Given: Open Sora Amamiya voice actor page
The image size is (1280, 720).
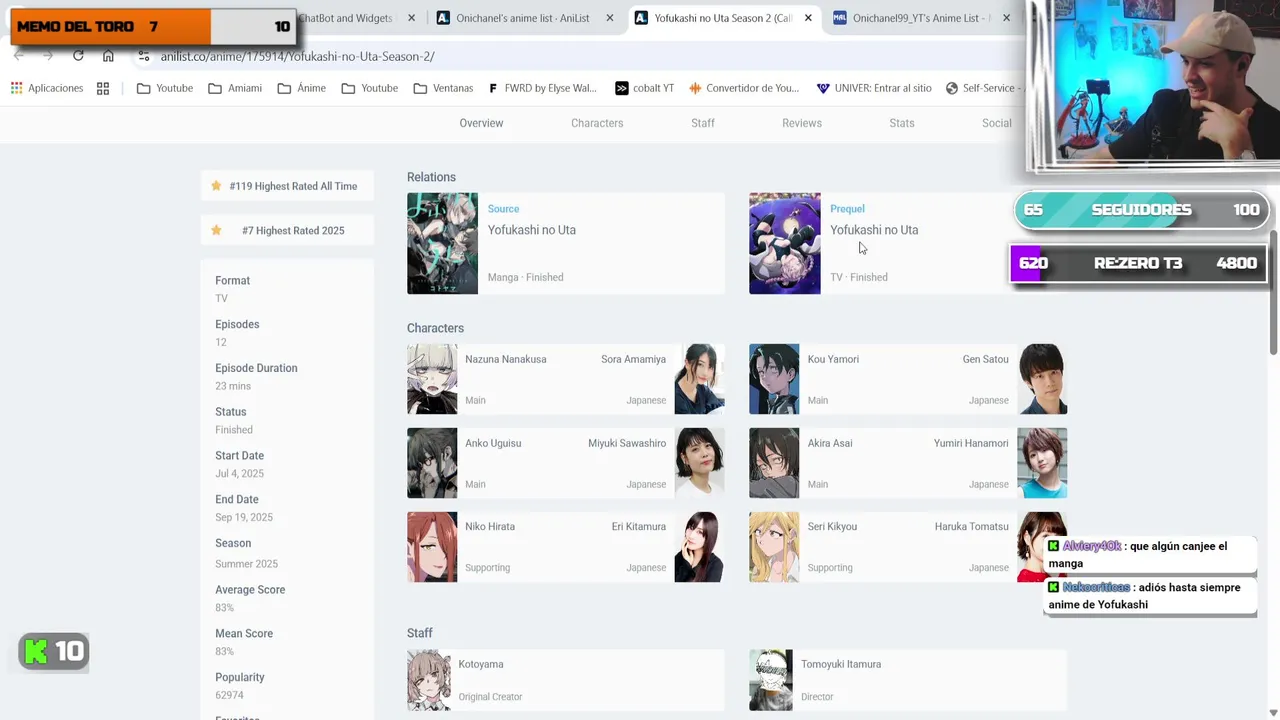Looking at the screenshot, I should pos(633,359).
